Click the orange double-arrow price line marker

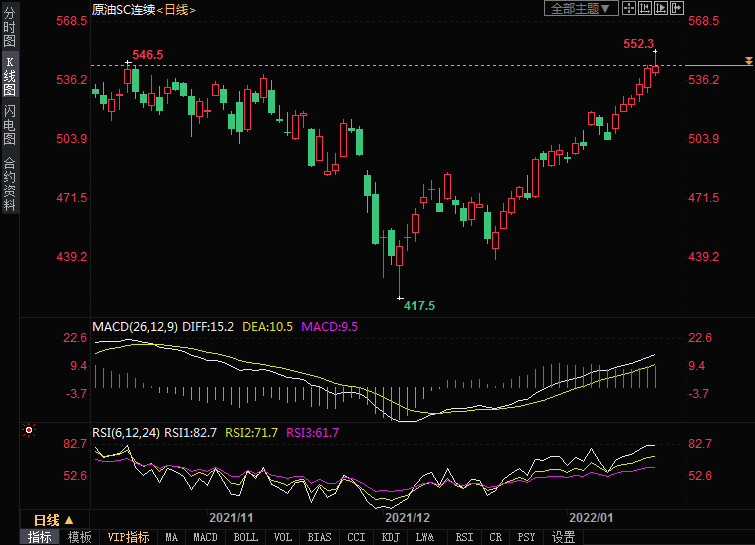pyautogui.click(x=748, y=63)
